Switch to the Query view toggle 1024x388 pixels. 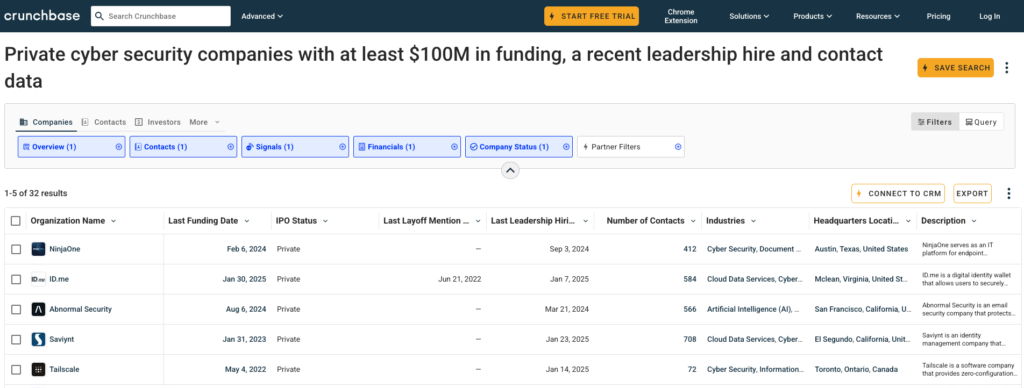pos(981,121)
